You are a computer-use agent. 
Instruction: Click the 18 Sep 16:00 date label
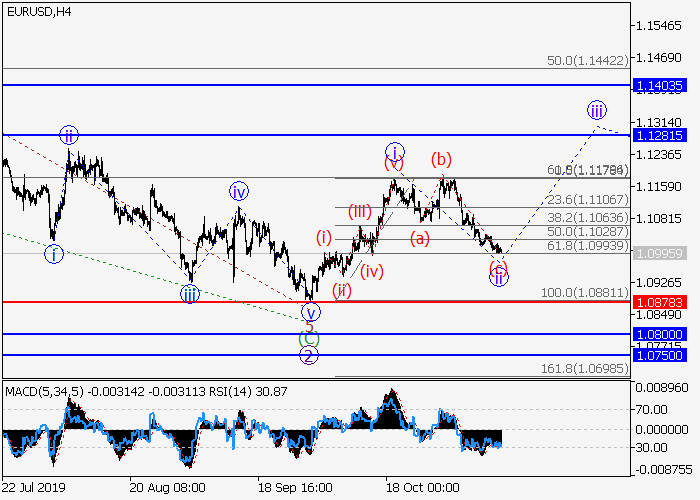pyautogui.click(x=296, y=489)
